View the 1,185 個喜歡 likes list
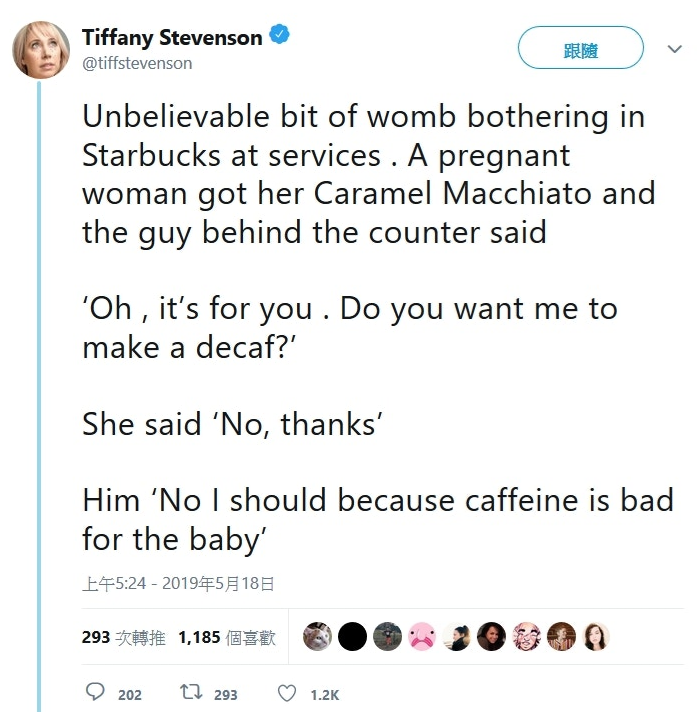This screenshot has width=698, height=712. tap(226, 637)
